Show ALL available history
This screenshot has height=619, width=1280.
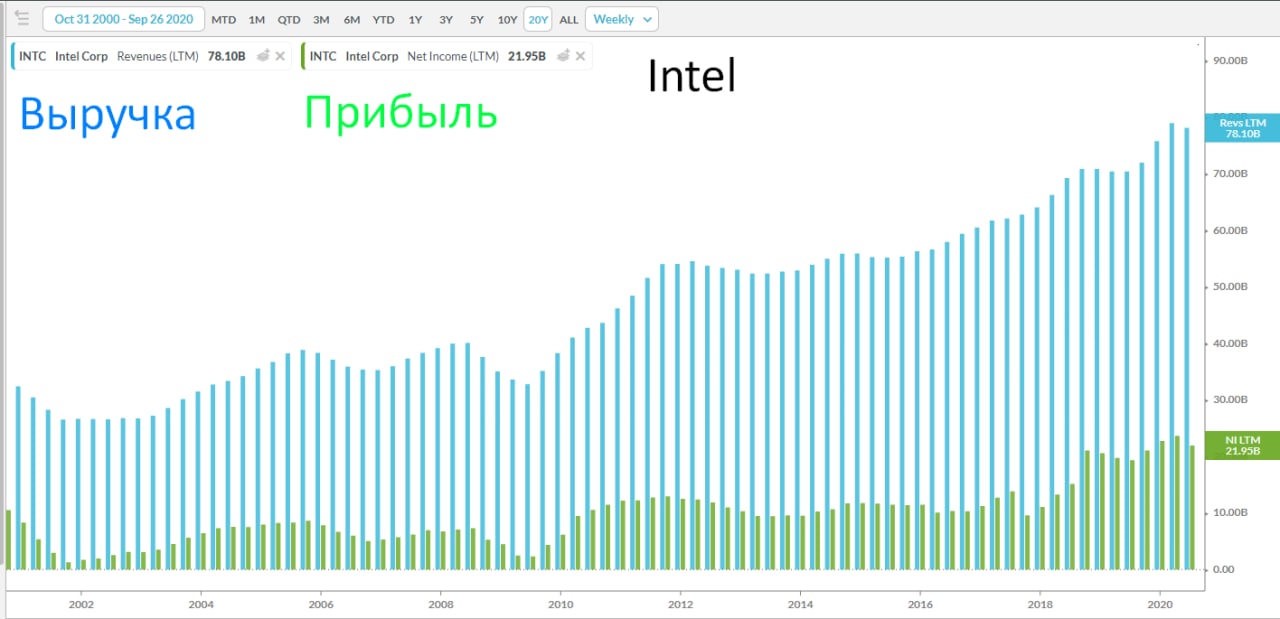click(569, 19)
